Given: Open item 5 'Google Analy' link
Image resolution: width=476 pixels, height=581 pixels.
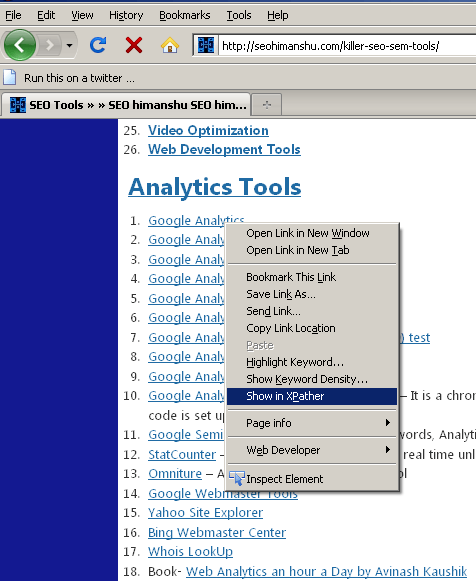Looking at the screenshot, I should click(x=186, y=298).
